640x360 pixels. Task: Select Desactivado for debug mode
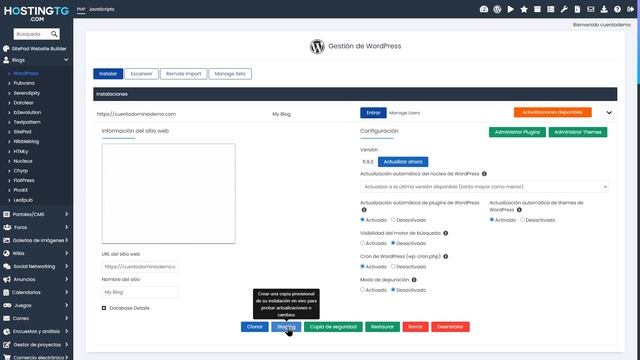(x=393, y=290)
